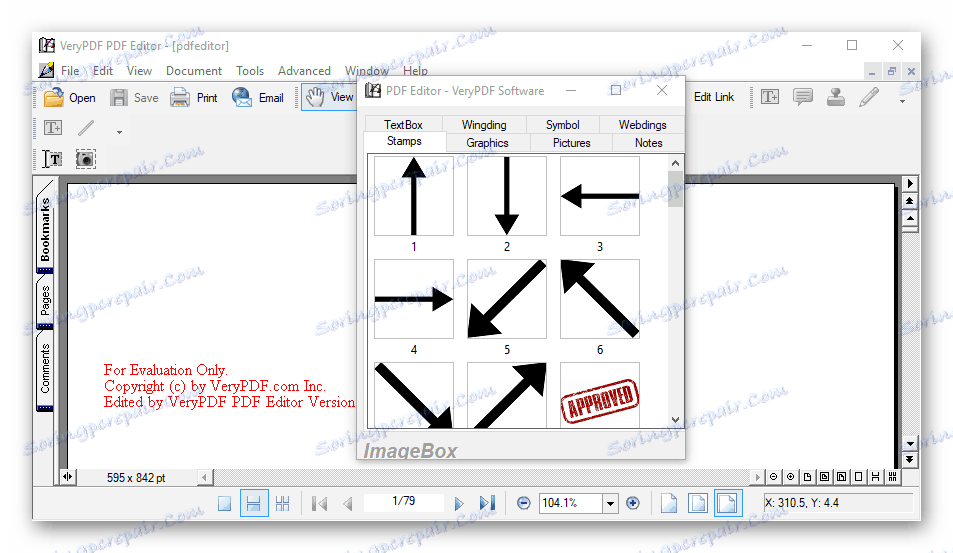Click the page number field showing 1/79
The image size is (953, 553).
click(x=404, y=501)
